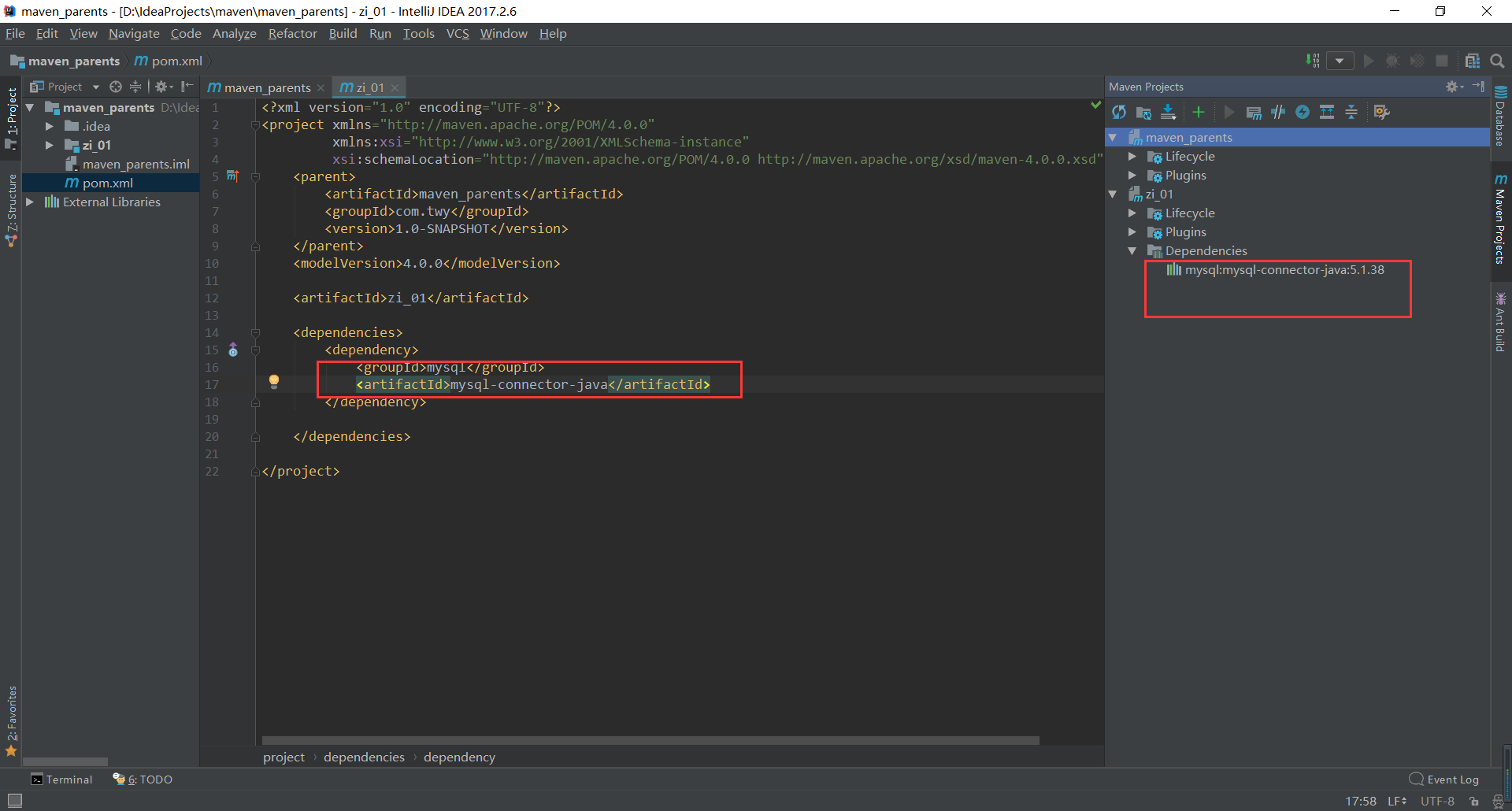This screenshot has width=1512, height=811.
Task: Toggle Maven skip tests mode
Action: [x=1303, y=113]
